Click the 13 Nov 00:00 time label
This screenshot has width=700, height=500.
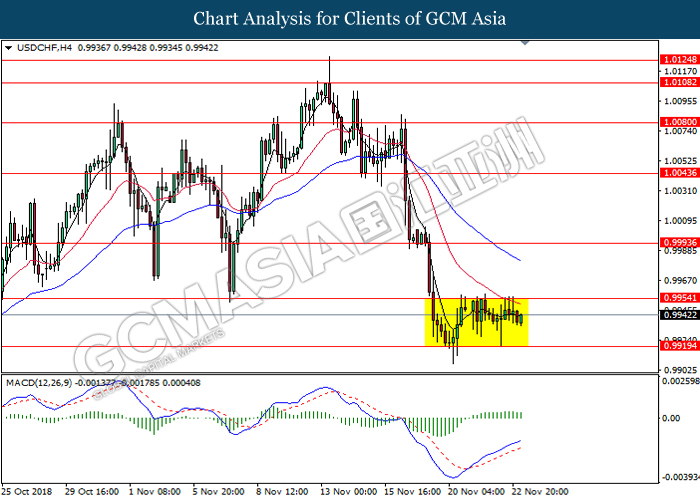click(349, 492)
